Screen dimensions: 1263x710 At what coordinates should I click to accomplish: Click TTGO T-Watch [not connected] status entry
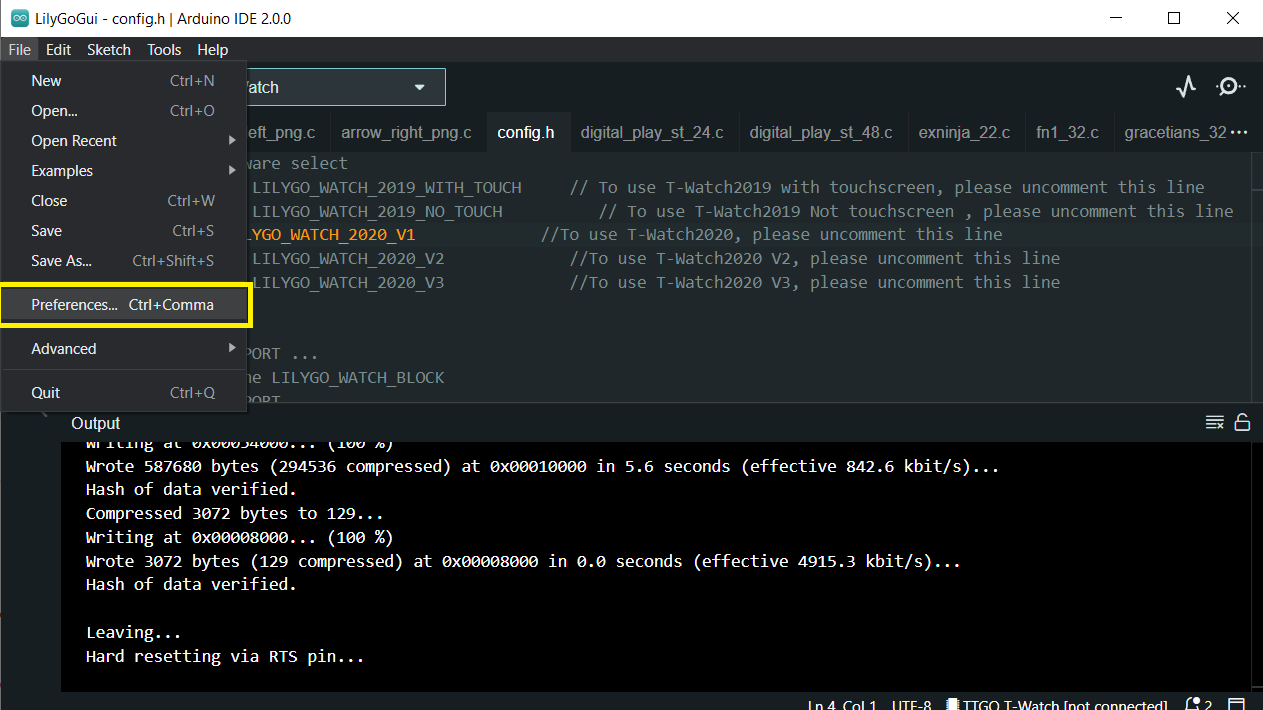tap(1057, 705)
